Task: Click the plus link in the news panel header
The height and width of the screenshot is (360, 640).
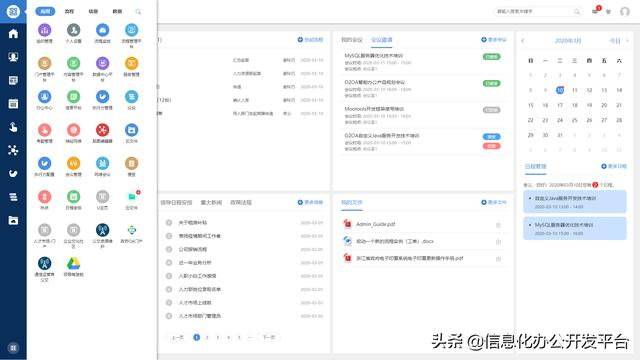Action: [310, 202]
